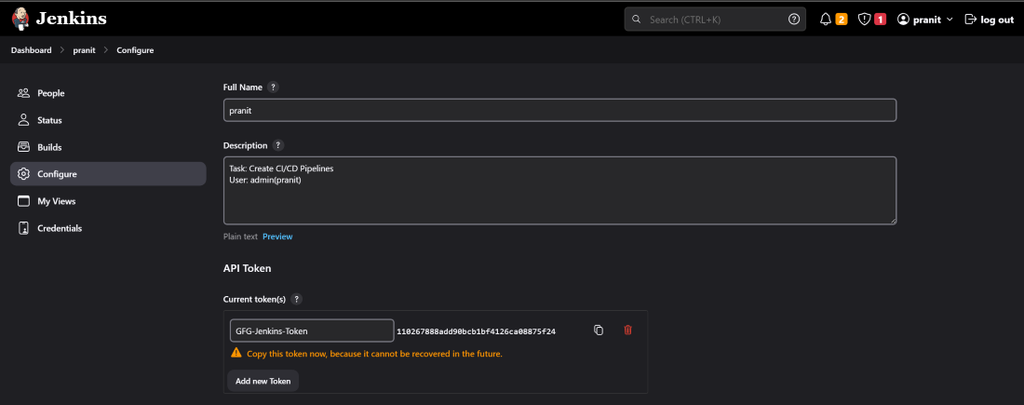Open pranit user profile link in header

927,20
